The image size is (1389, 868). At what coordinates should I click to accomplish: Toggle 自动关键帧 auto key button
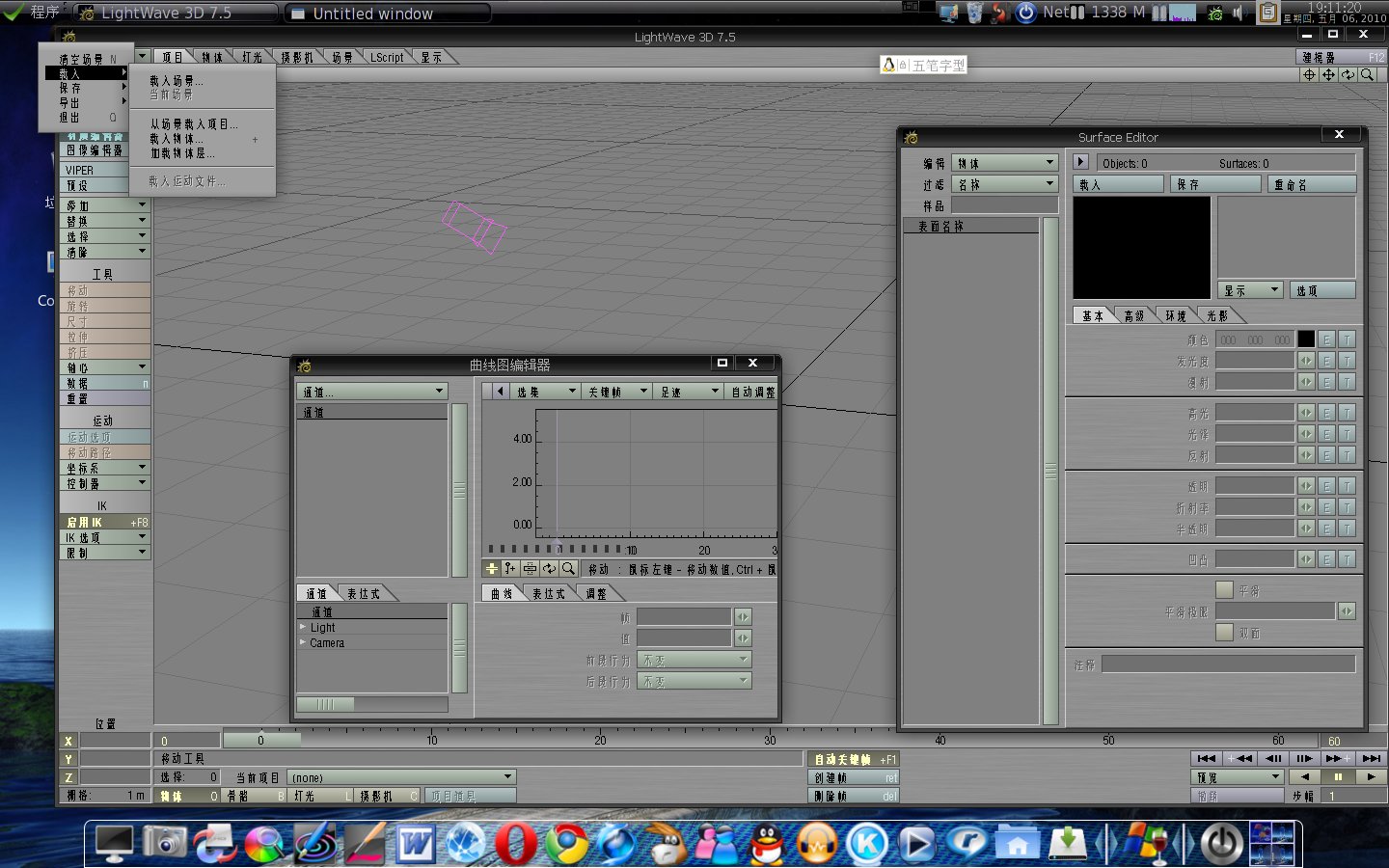(855, 759)
